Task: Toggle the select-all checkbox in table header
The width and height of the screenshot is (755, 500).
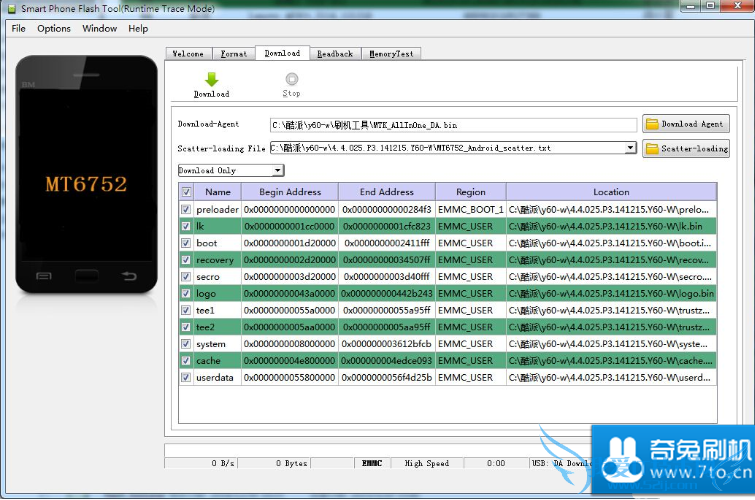Action: click(186, 192)
